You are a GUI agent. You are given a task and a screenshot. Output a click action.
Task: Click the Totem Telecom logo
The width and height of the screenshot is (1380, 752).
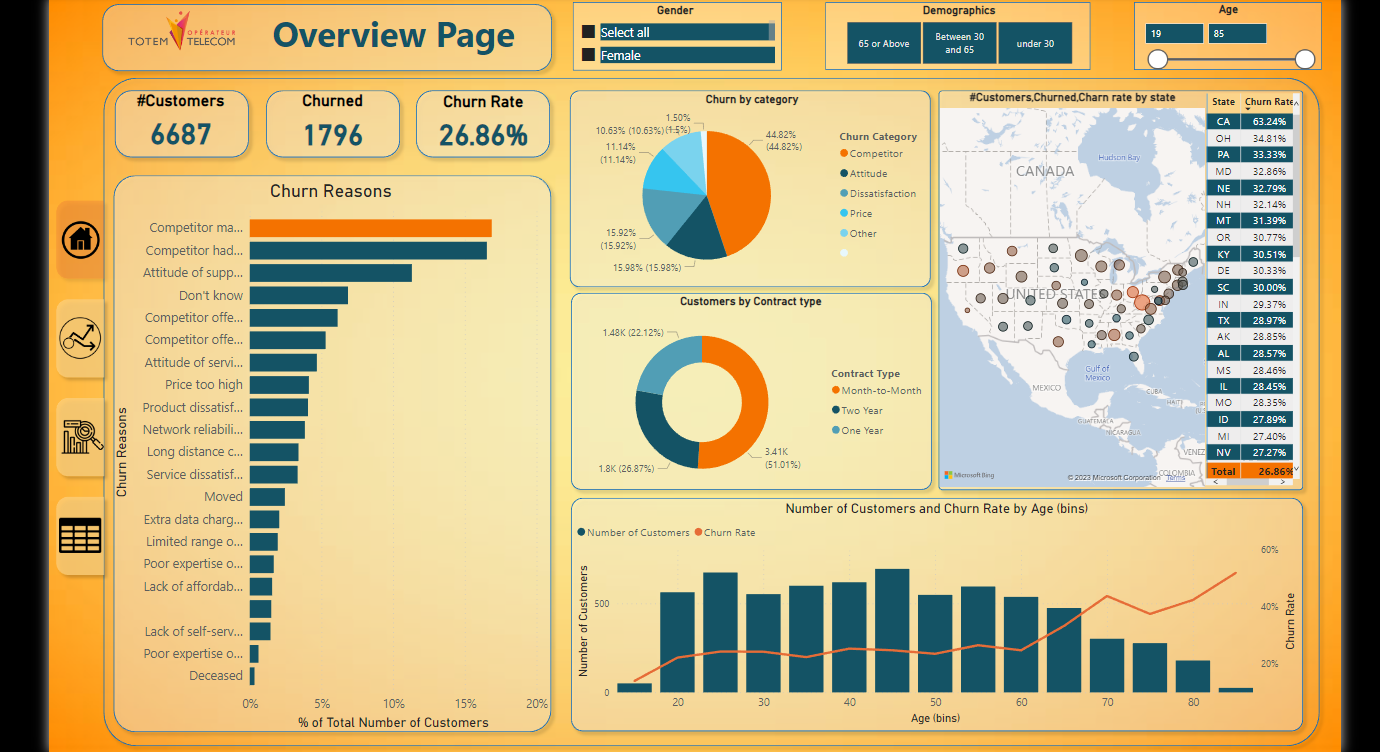point(182,32)
